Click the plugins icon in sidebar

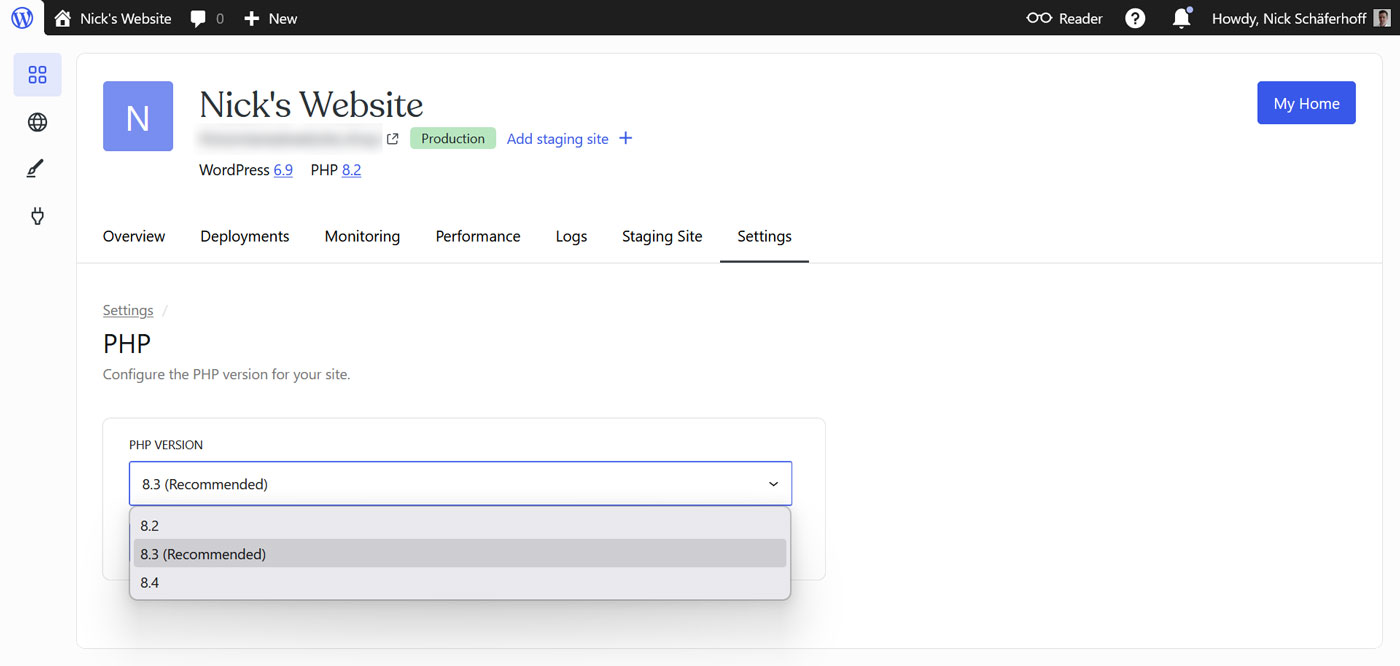(x=37, y=216)
